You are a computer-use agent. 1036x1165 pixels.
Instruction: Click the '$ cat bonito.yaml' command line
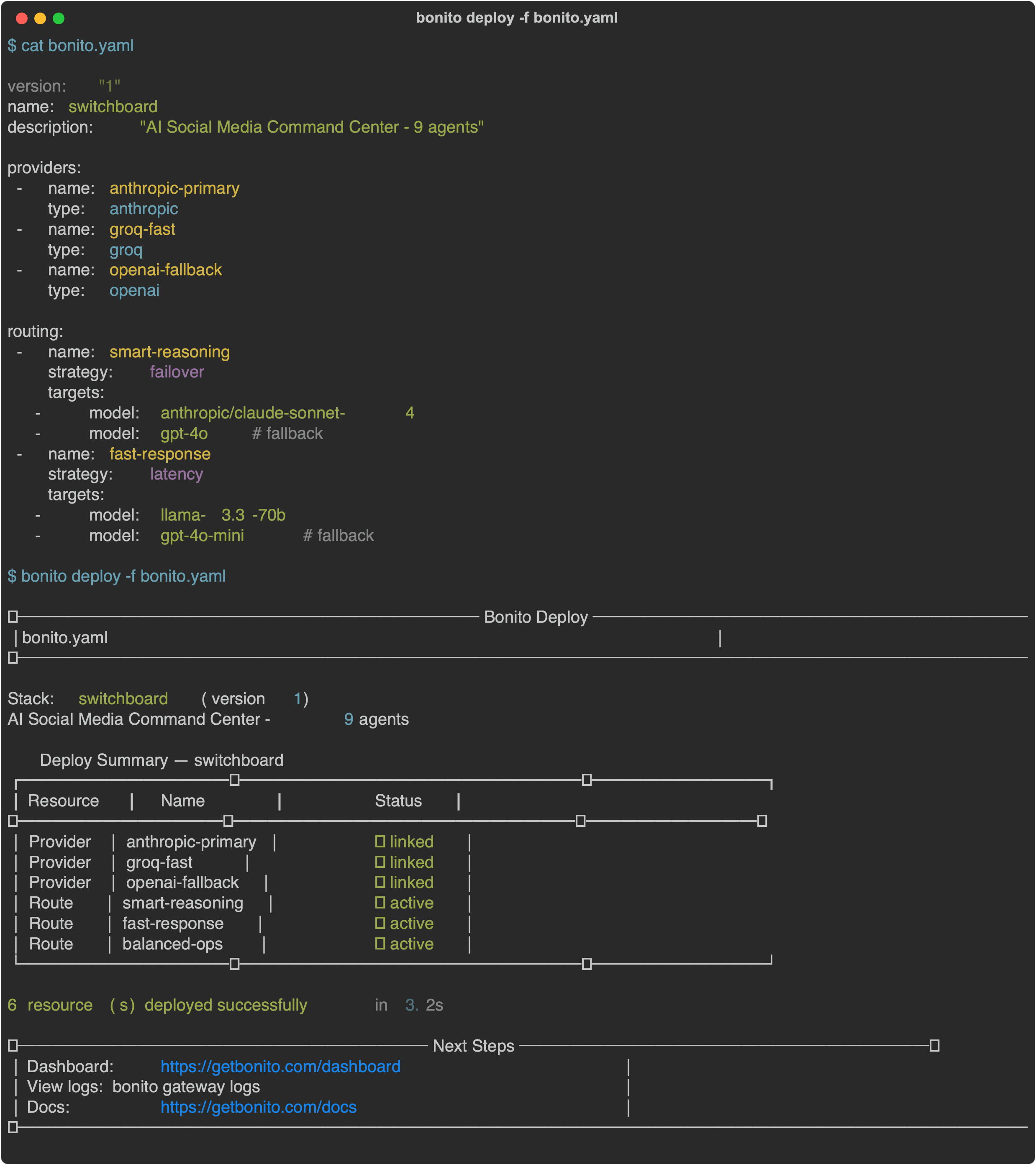coord(71,46)
